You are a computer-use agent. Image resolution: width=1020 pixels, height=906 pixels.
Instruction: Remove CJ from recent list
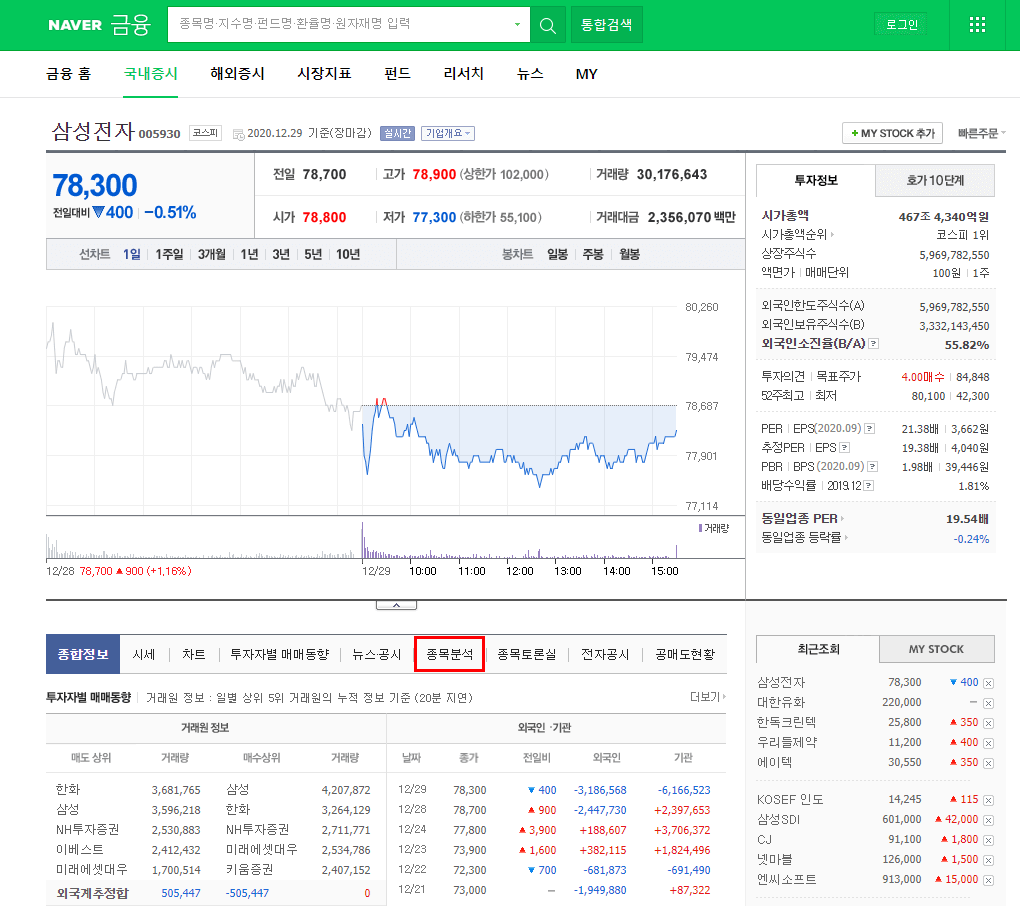988,840
